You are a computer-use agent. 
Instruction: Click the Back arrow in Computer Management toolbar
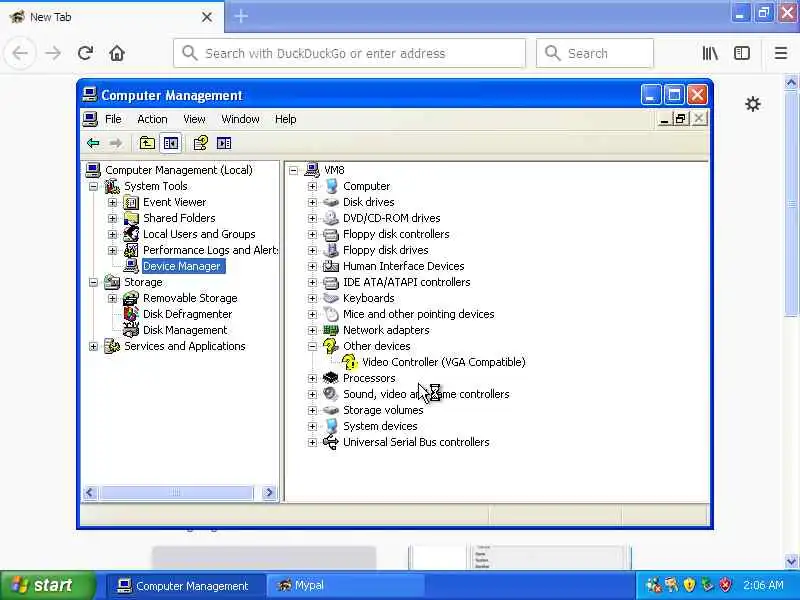tap(93, 143)
